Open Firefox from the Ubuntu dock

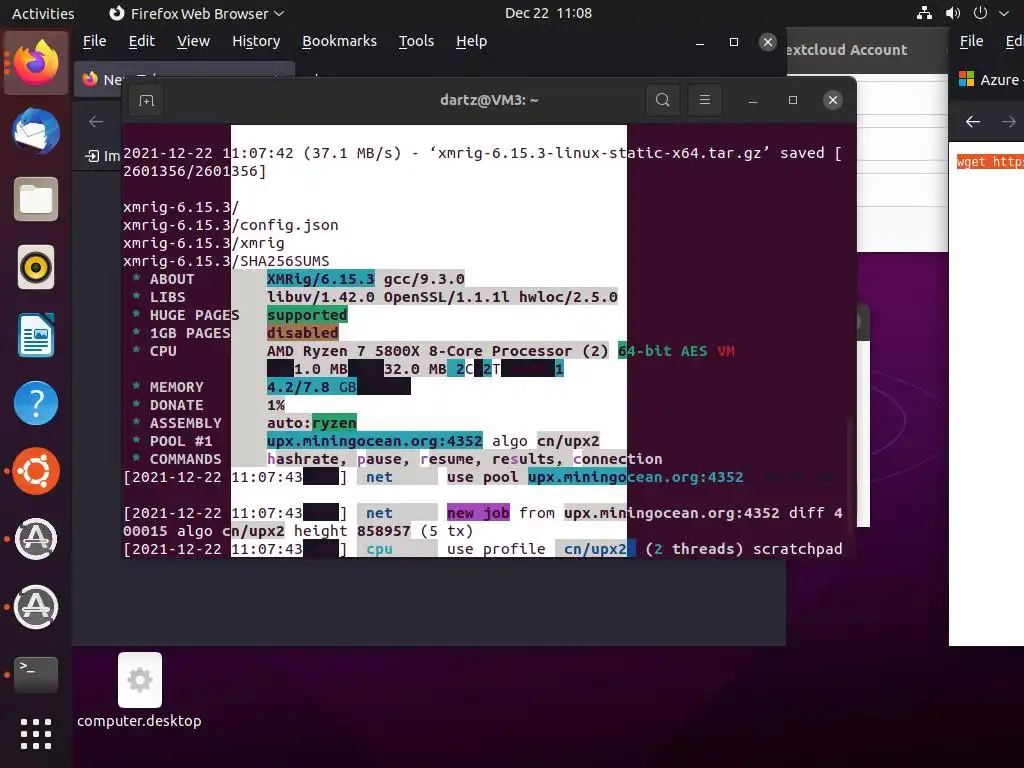click(36, 63)
